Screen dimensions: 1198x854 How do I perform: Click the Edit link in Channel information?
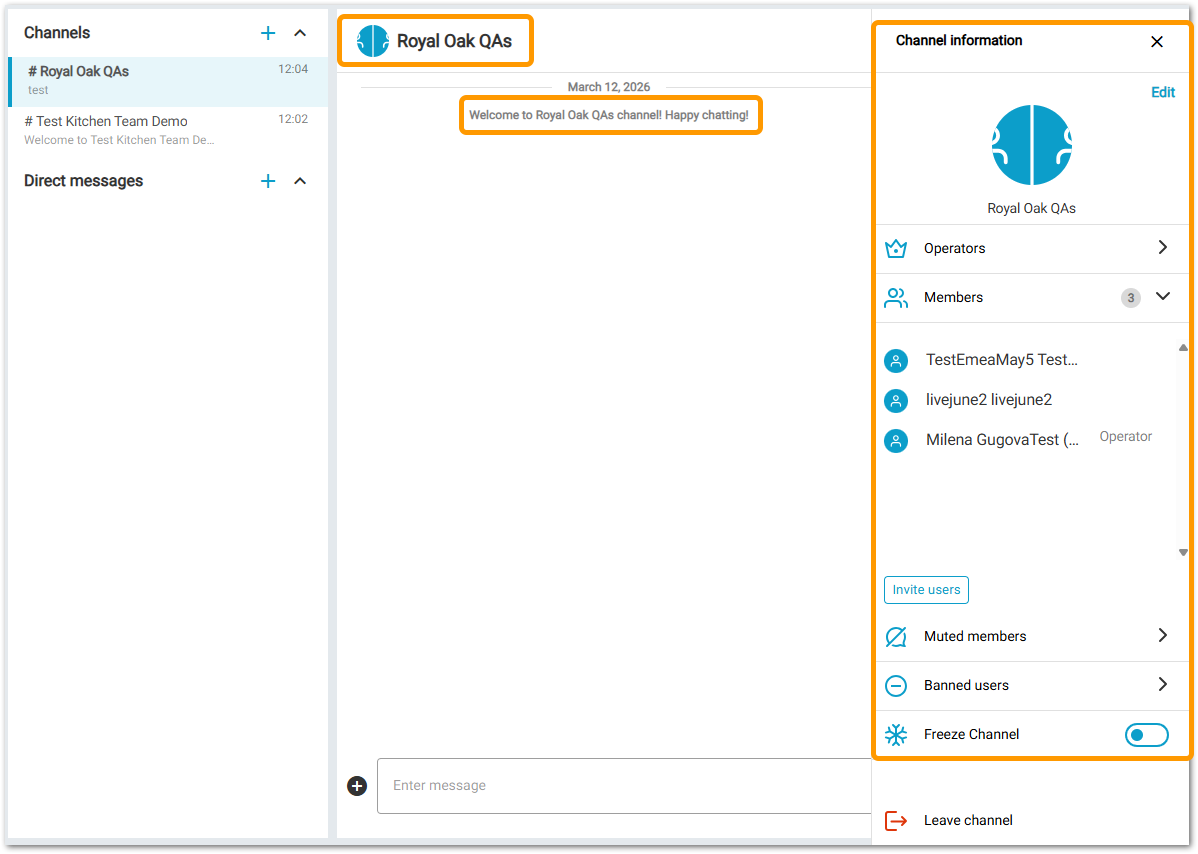[x=1163, y=92]
